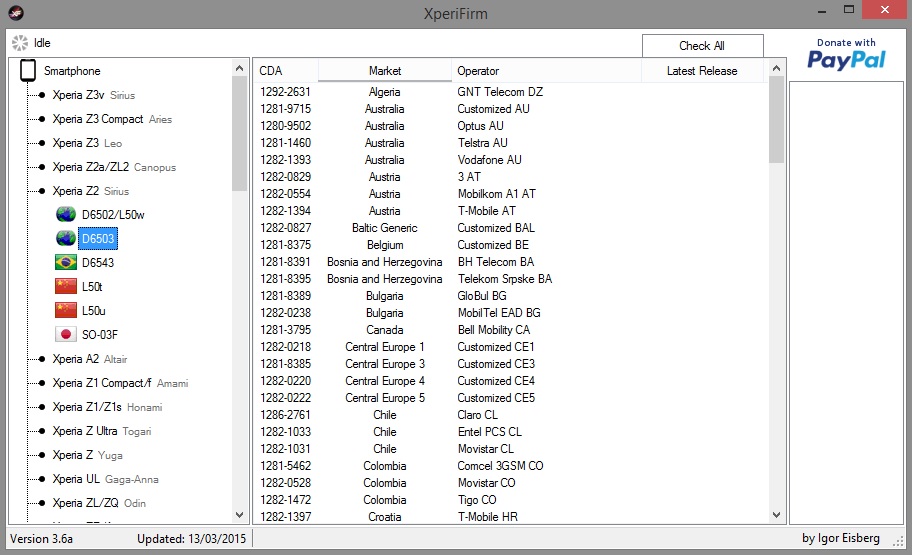This screenshot has width=912, height=555.
Task: Select the BH Telecom BA row
Action: point(511,262)
